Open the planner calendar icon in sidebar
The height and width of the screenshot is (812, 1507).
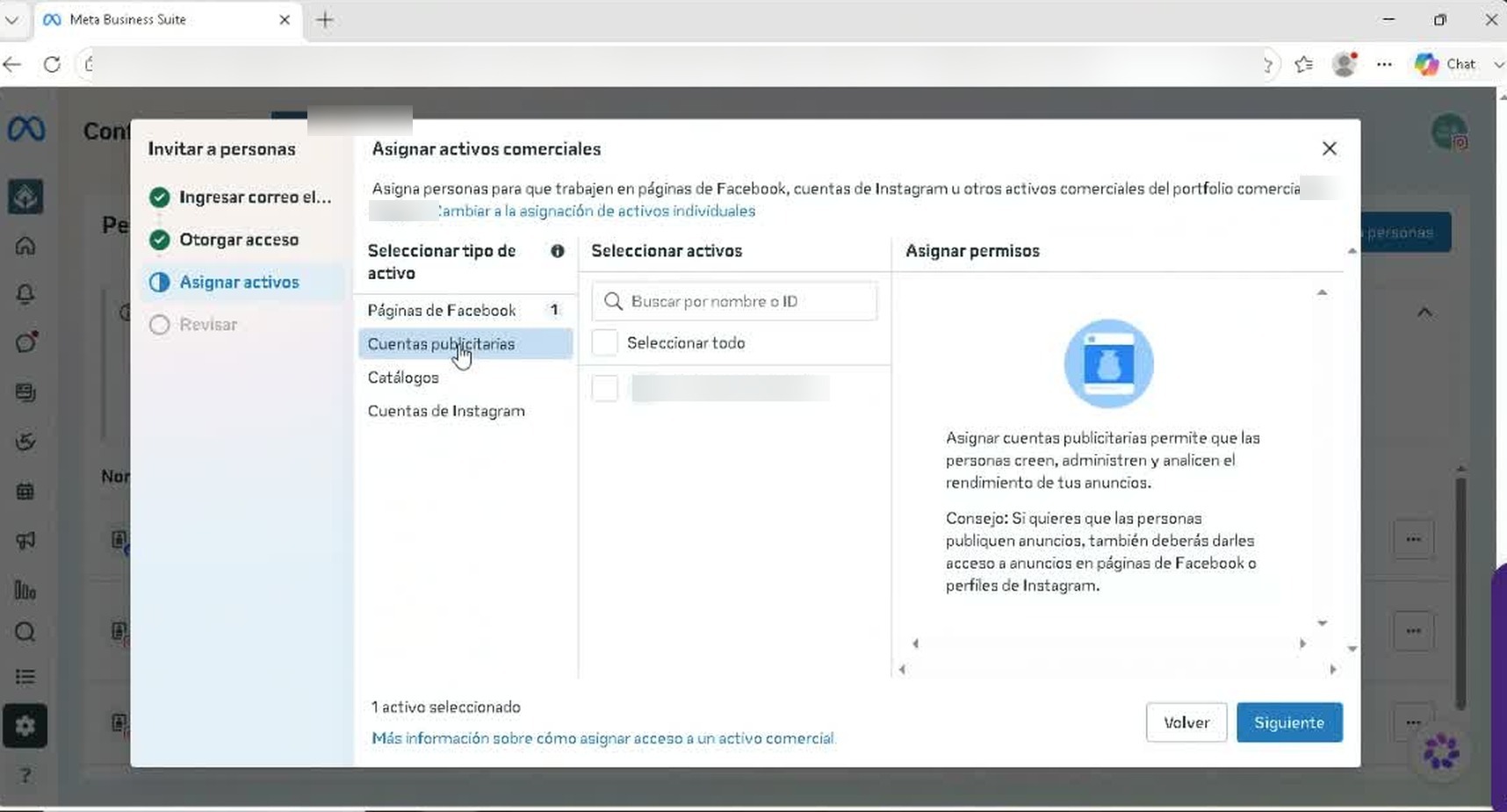(x=25, y=492)
